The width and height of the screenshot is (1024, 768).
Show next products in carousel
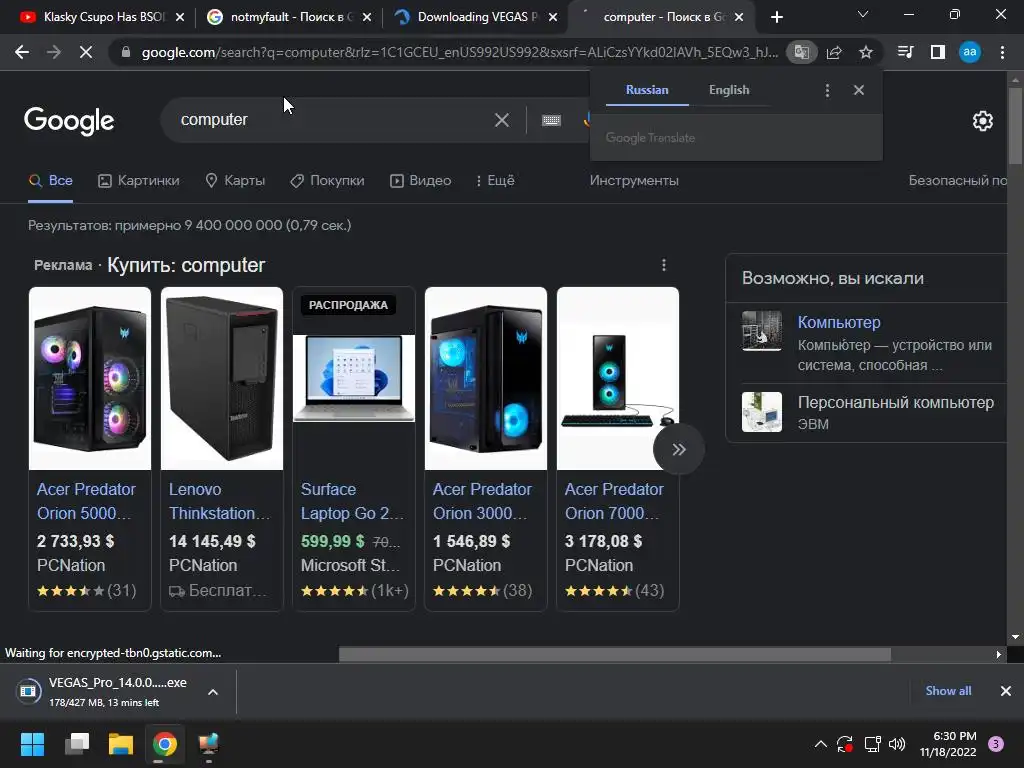click(x=679, y=449)
